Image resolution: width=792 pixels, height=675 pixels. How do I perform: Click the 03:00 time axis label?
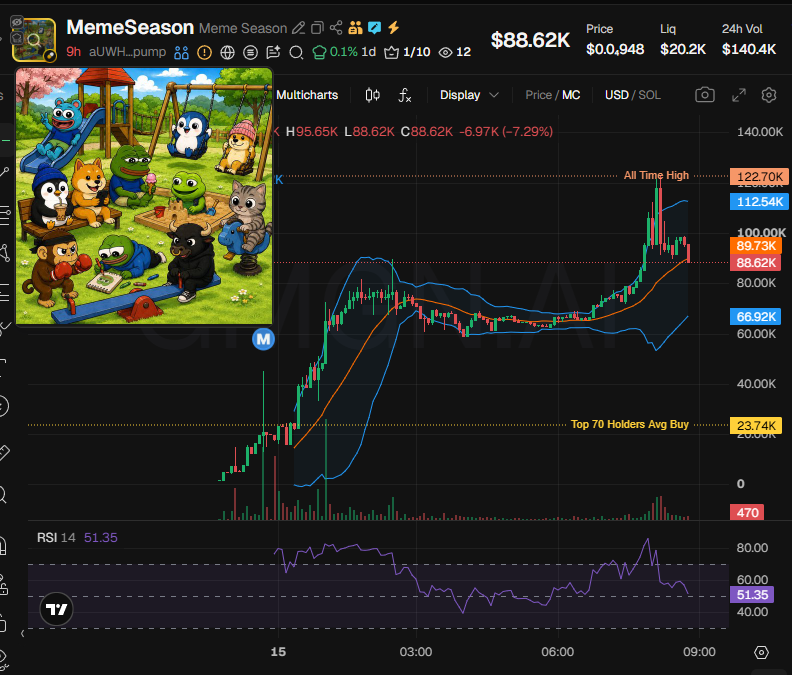click(416, 652)
